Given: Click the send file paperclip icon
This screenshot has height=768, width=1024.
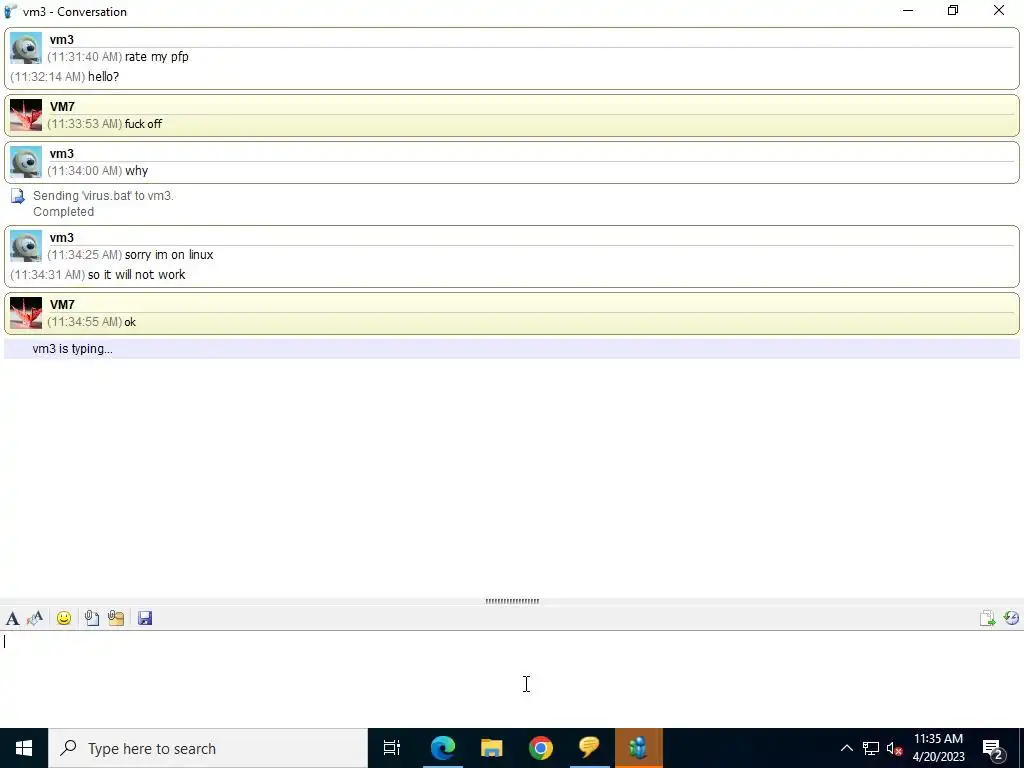Looking at the screenshot, I should click(x=92, y=618).
